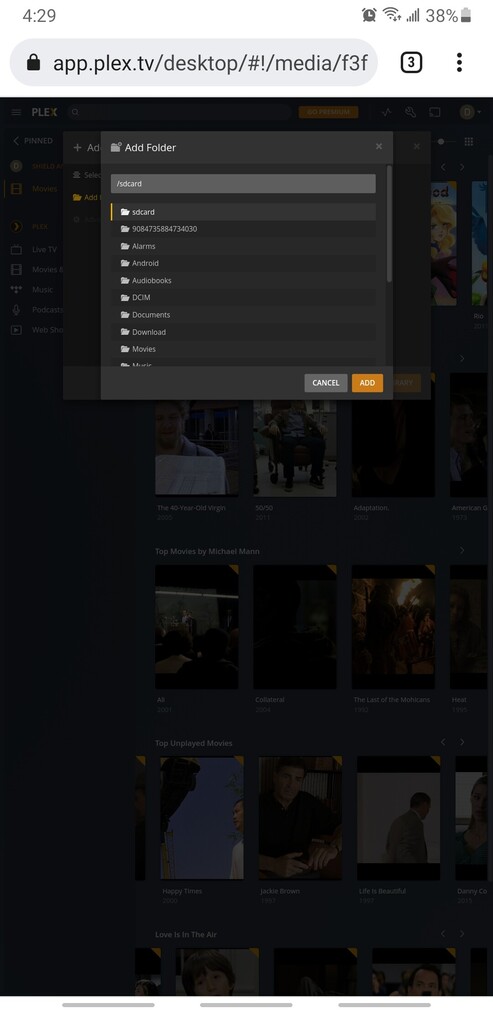Next arrow for Top Movies by Michael Mann

(x=462, y=550)
